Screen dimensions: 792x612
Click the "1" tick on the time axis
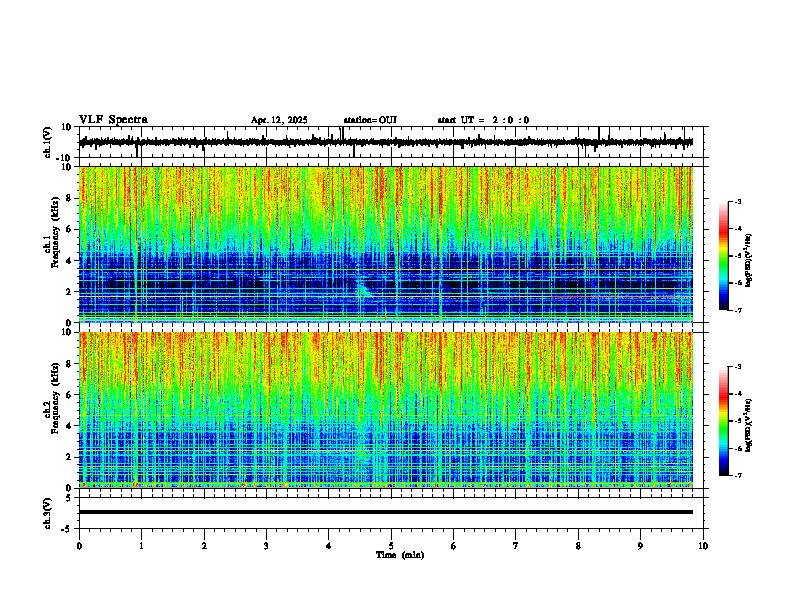point(141,546)
